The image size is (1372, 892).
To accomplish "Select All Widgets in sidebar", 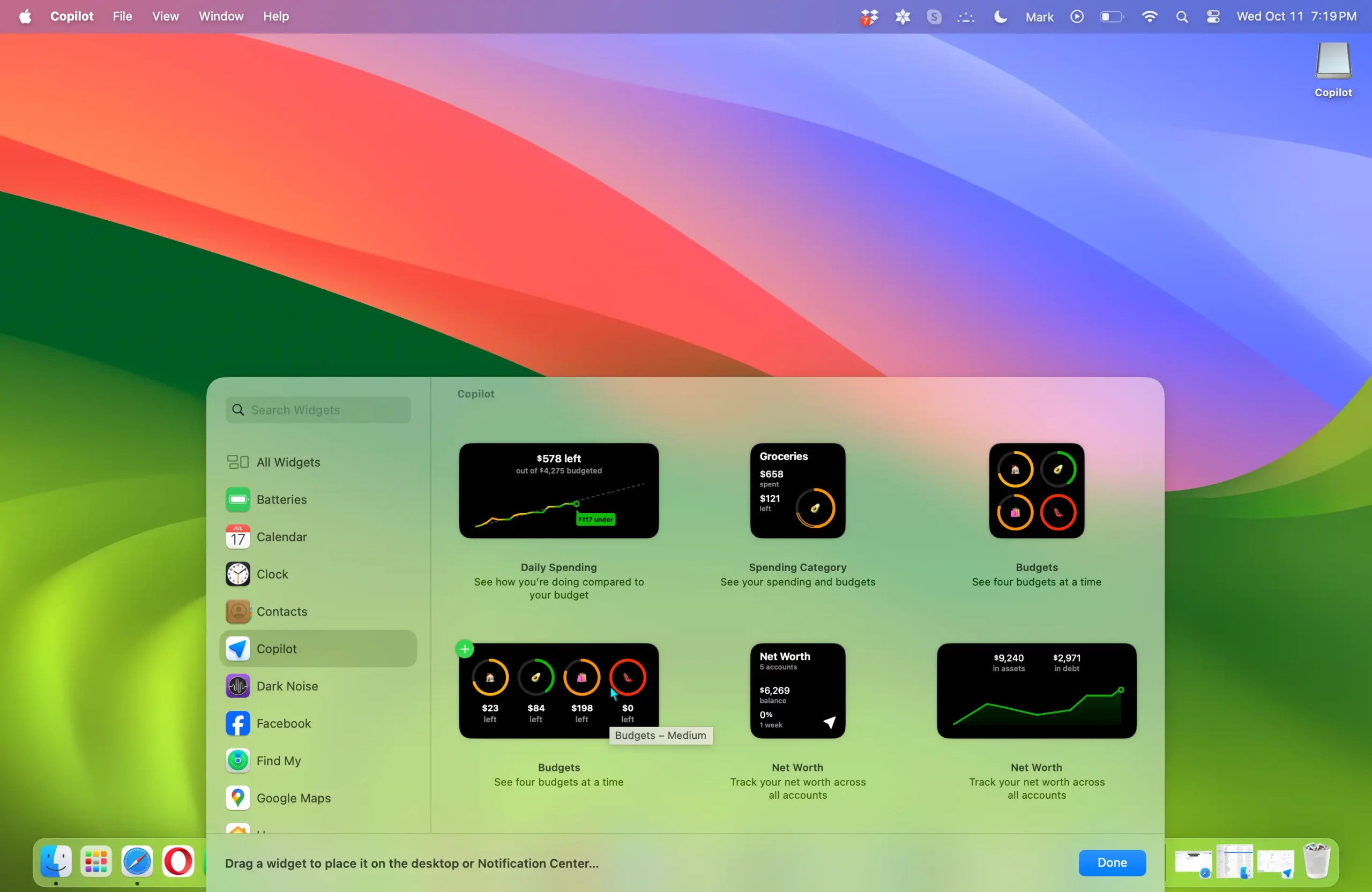I will (318, 462).
